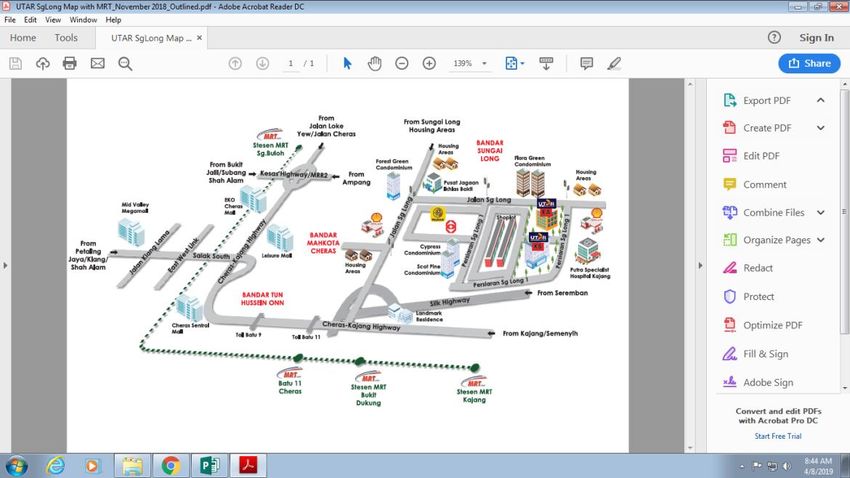Screen dimensions: 850x478
Task: Open Microsoft Project taskbar icon
Action: (x=209, y=466)
